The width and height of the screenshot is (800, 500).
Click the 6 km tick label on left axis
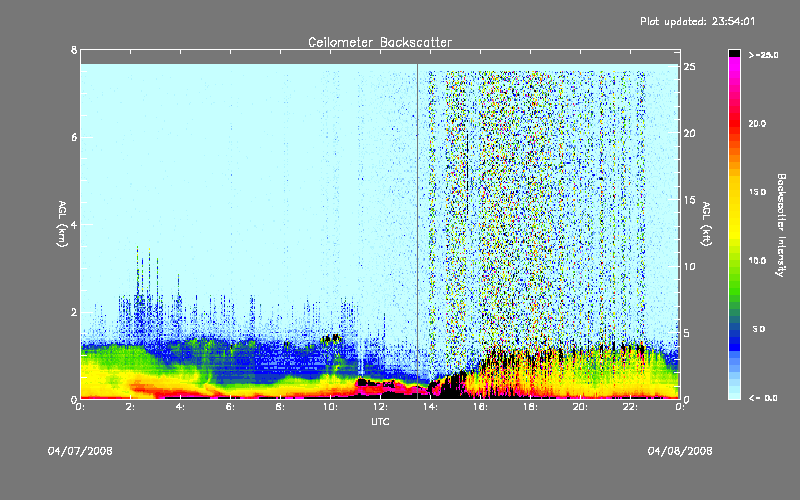point(74,137)
